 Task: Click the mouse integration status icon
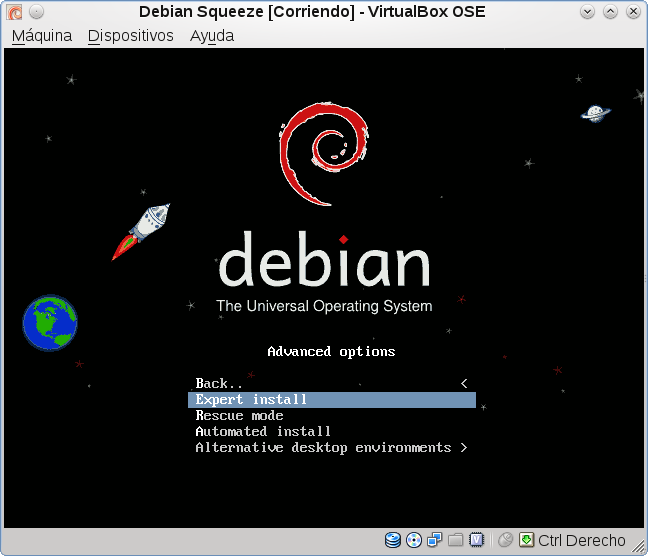pos(505,540)
